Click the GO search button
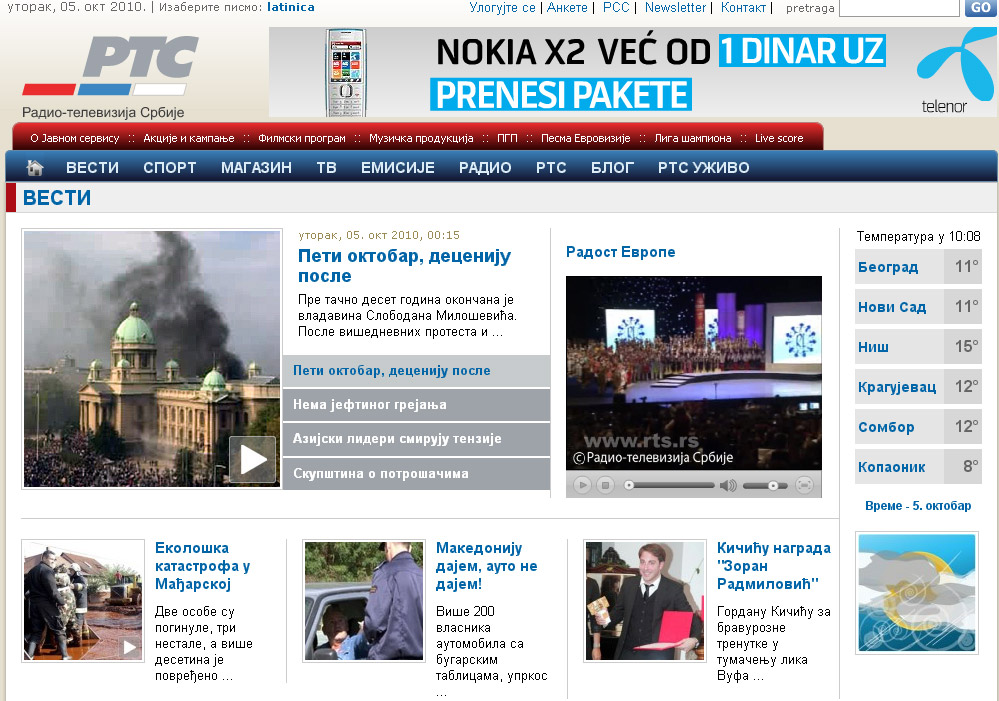Image resolution: width=999 pixels, height=701 pixels. tap(981, 8)
